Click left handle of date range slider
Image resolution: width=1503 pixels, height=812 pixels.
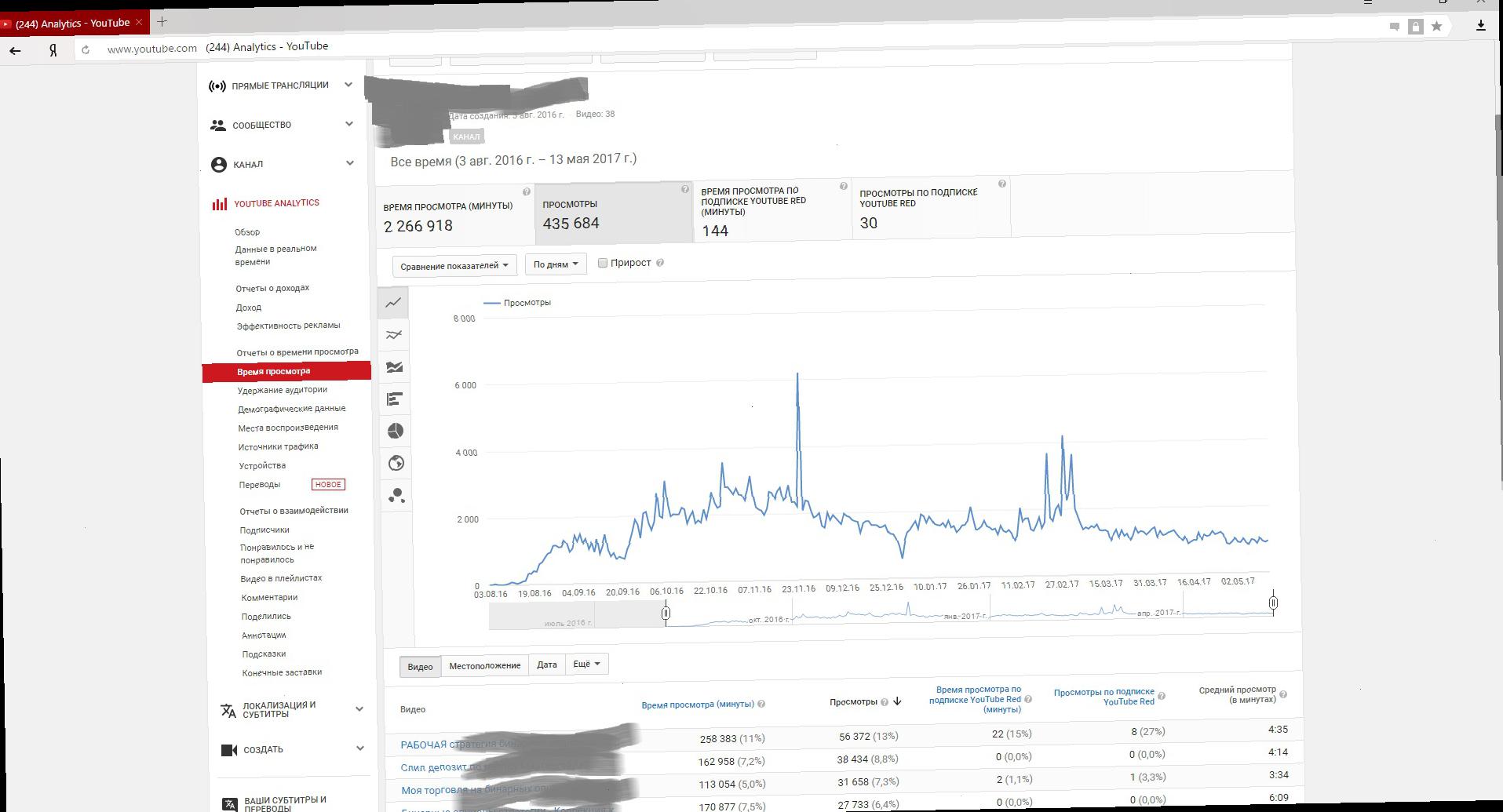(x=666, y=614)
